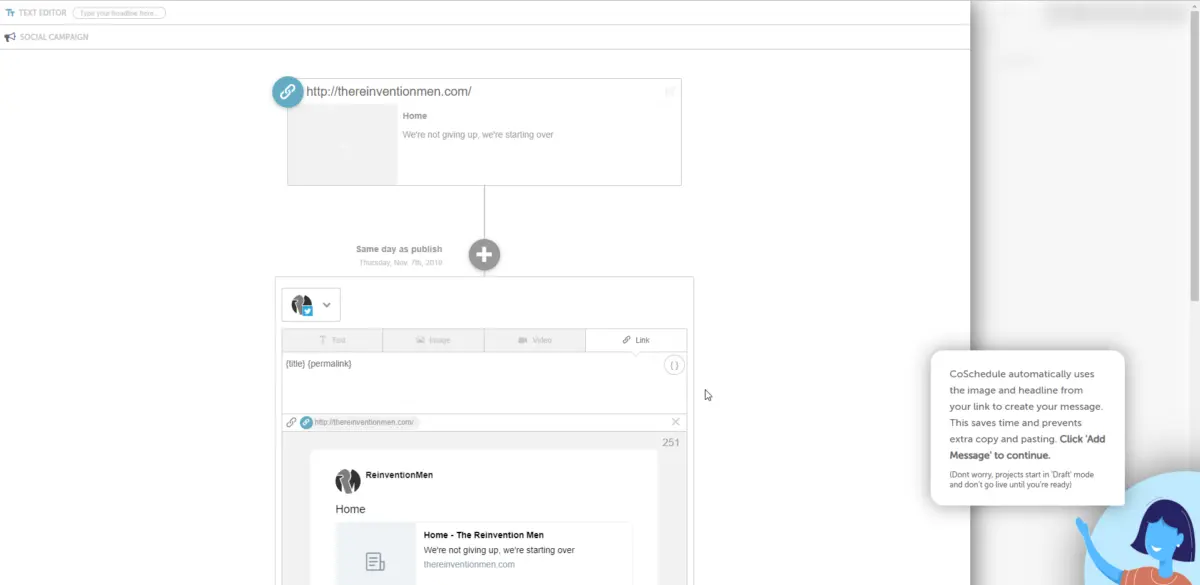
Task: Click the link preview thumbnail placeholder at top
Action: click(343, 145)
